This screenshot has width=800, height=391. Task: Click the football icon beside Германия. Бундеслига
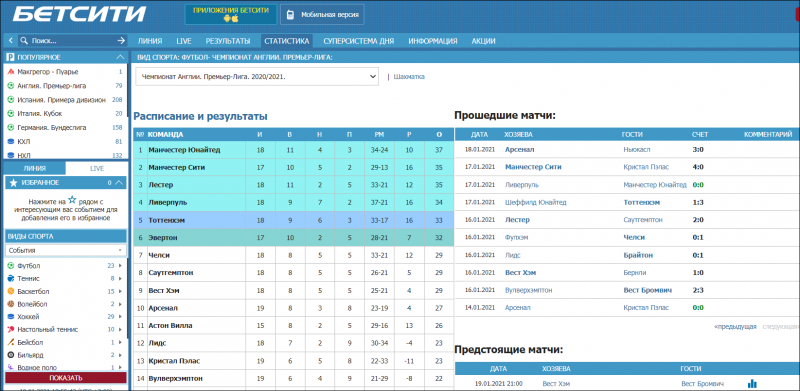[11, 127]
